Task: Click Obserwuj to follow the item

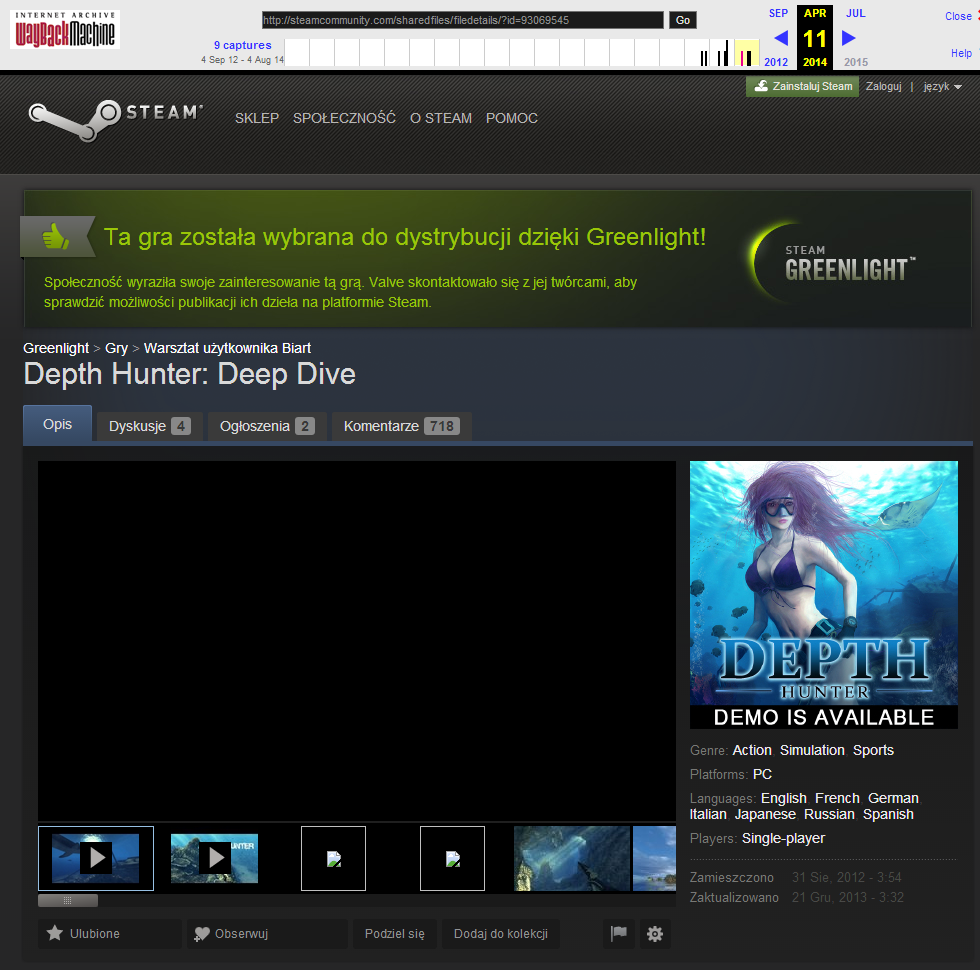Action: (x=267, y=934)
